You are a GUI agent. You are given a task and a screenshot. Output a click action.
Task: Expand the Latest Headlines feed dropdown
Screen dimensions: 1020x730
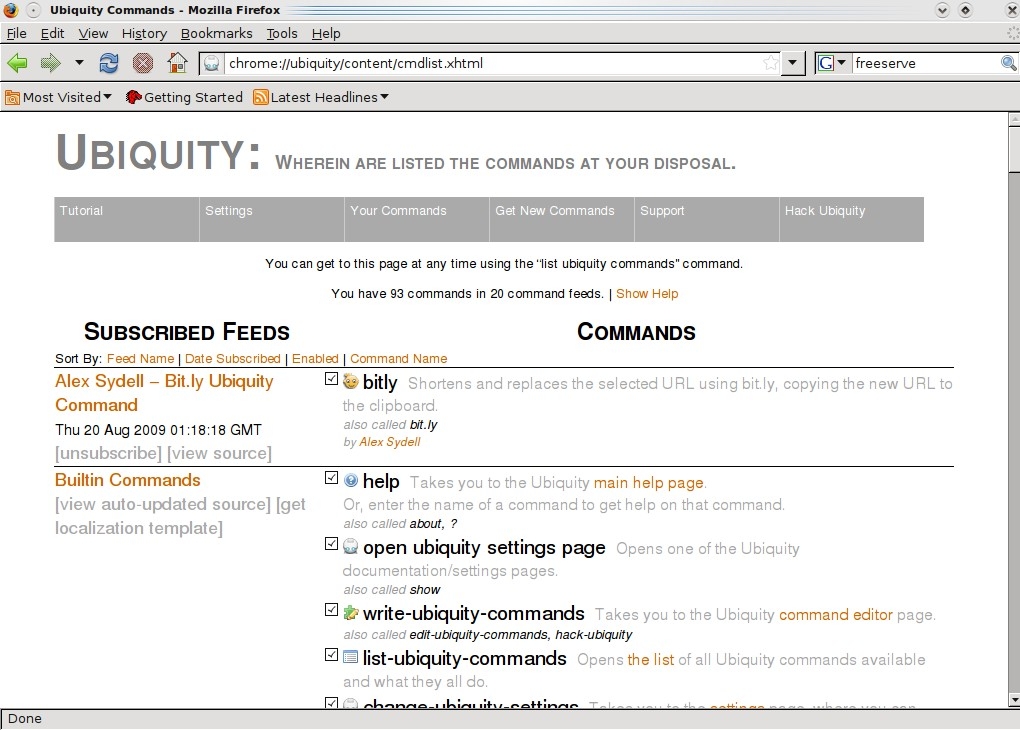[x=384, y=97]
